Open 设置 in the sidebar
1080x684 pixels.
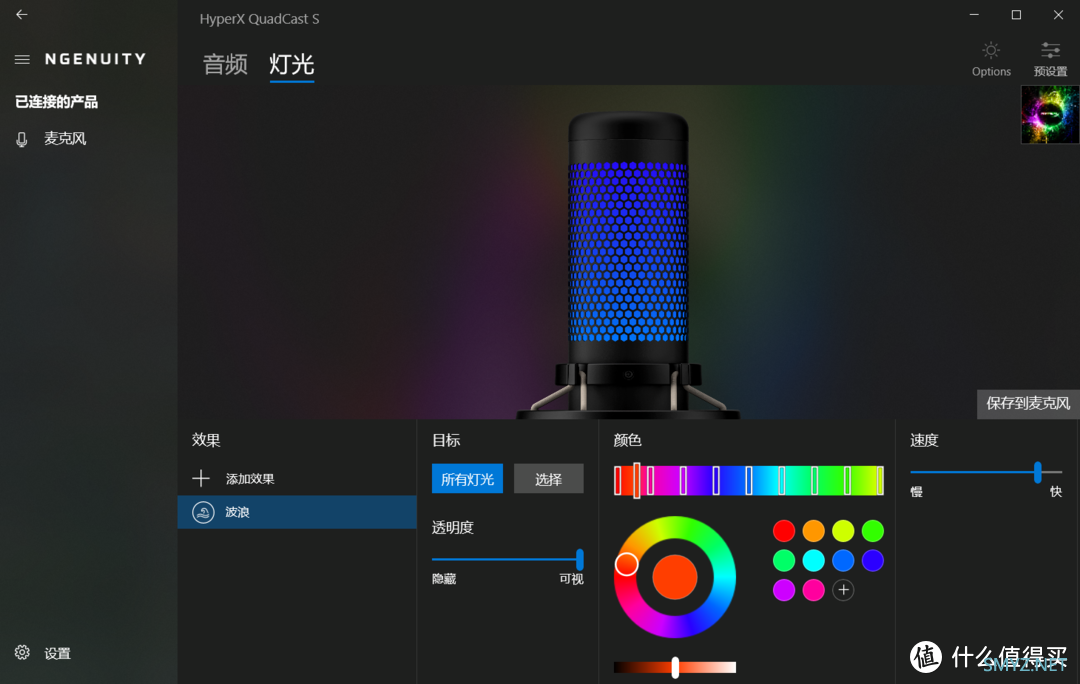pos(58,653)
